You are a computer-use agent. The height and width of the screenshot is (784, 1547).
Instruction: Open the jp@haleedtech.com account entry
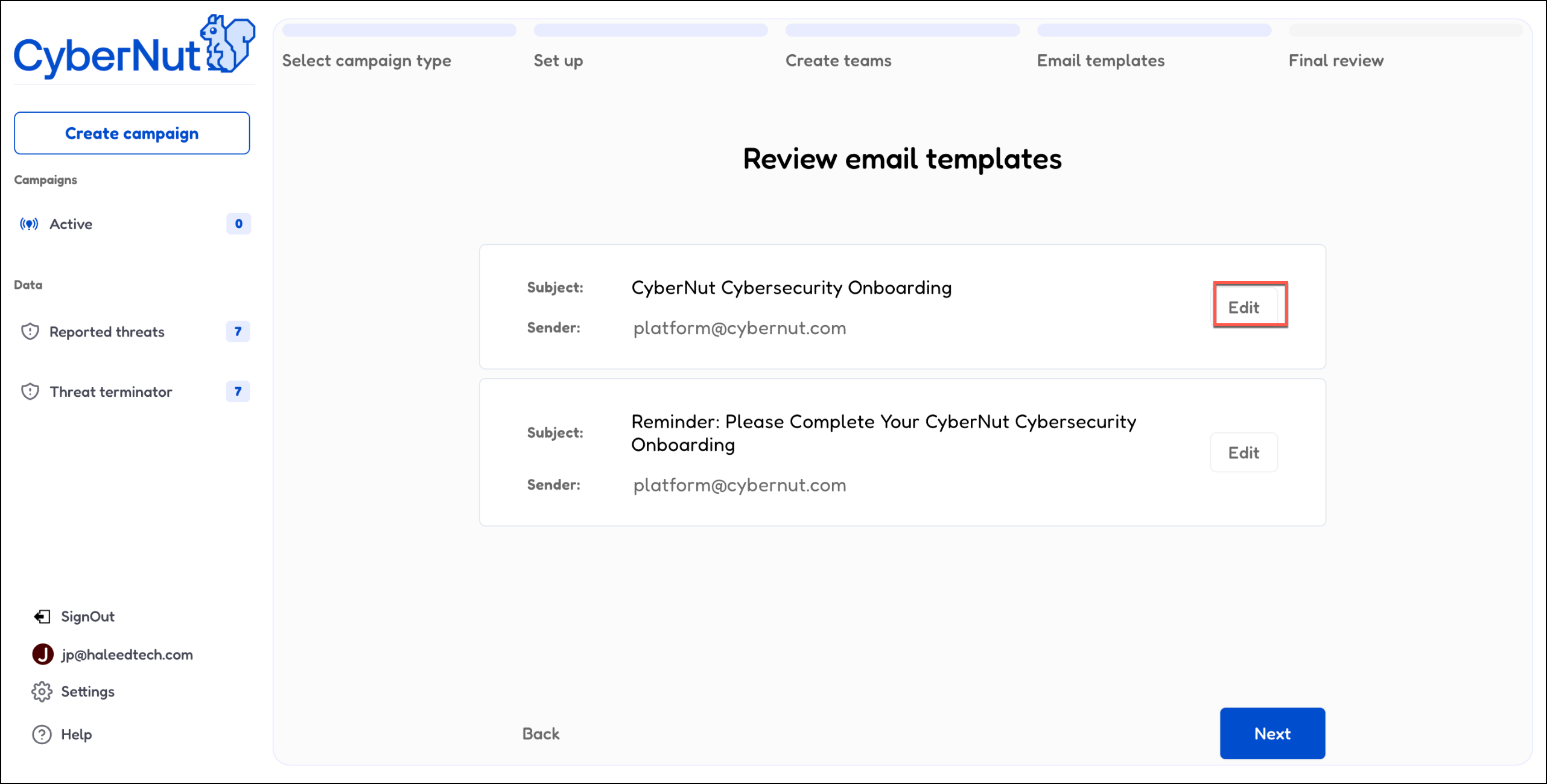[127, 655]
